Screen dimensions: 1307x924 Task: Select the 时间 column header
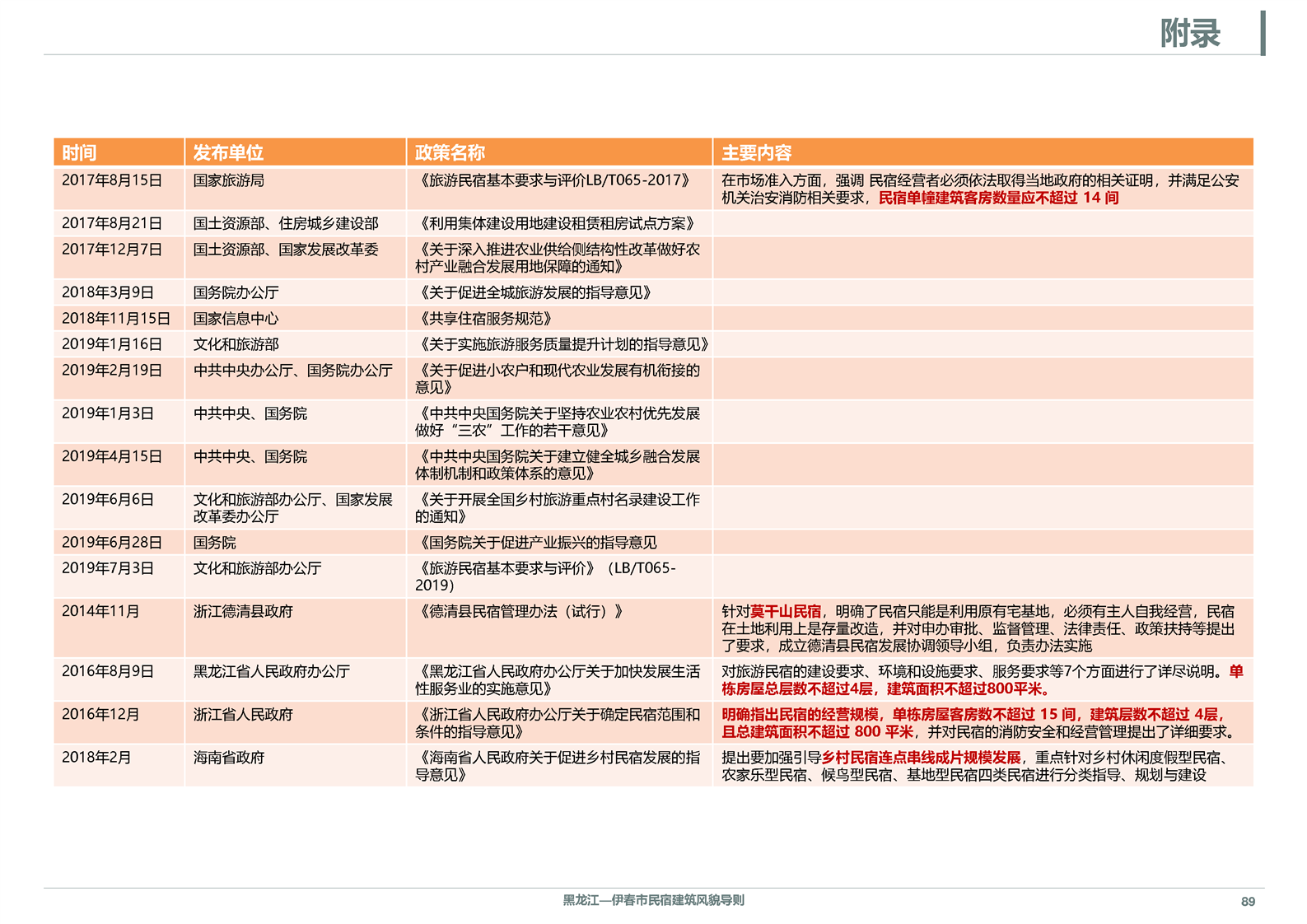point(79,152)
